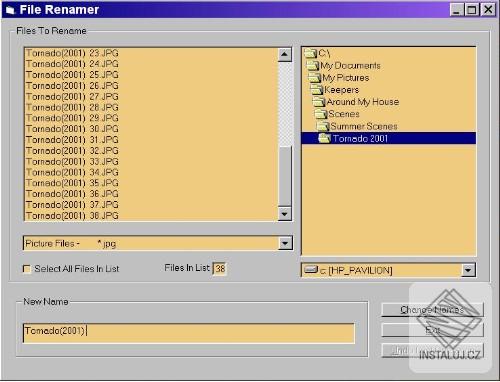Screen dimensions: 500x382
Task: Select the My Documents label in the tree
Action: 350,66
